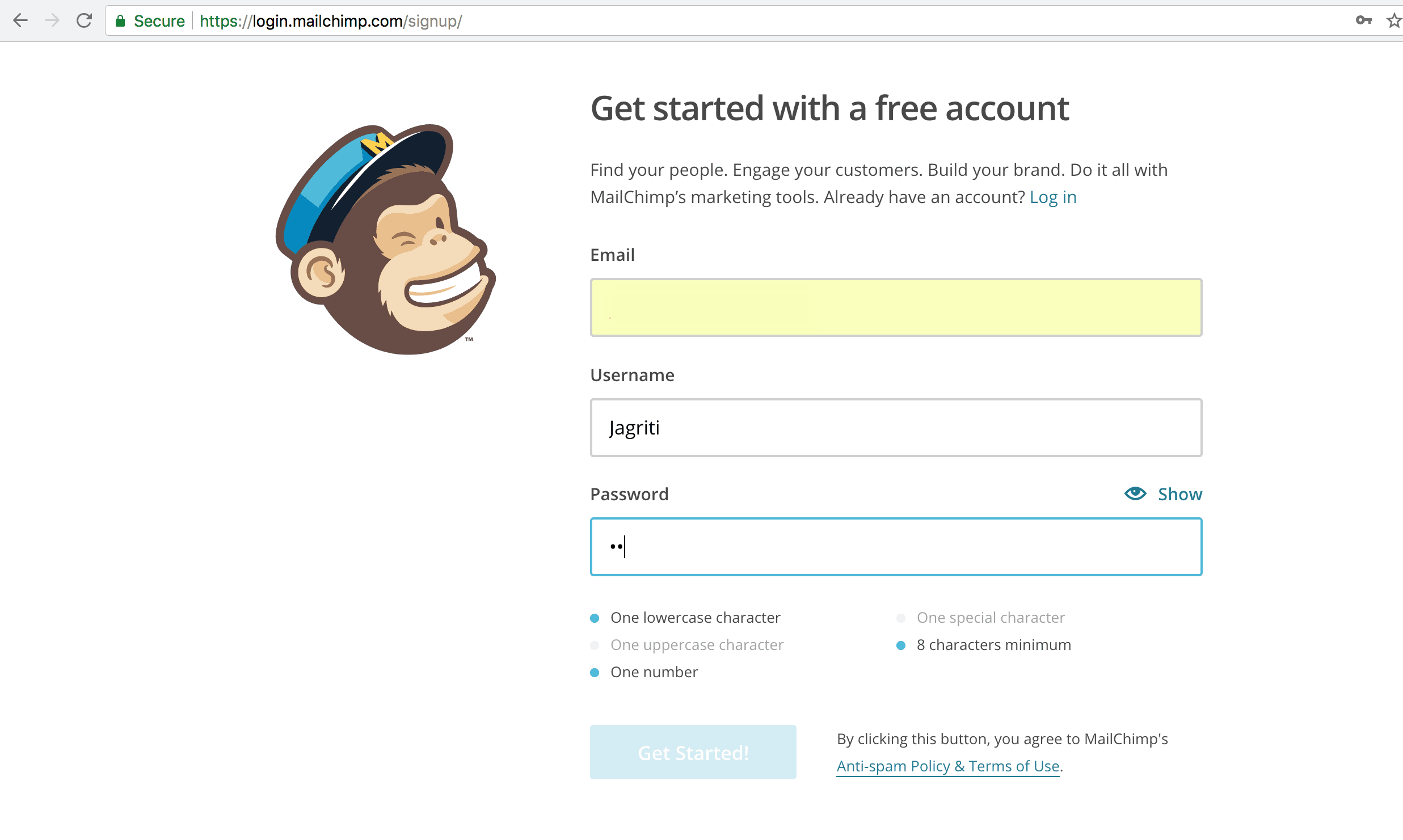Click the green Secure padlock icon

[120, 21]
